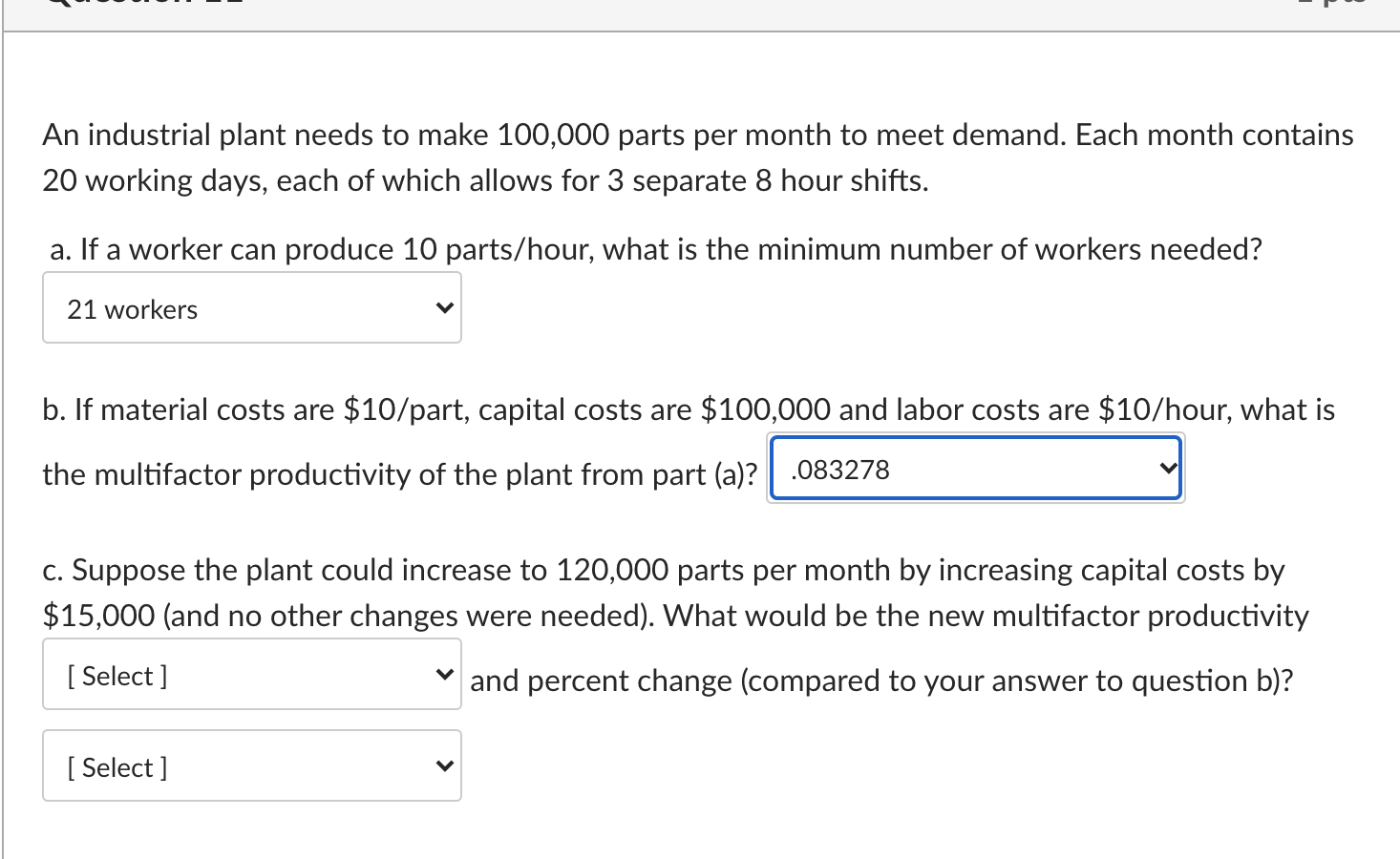Click the chevron on the second [Select] dropdown
Image resolution: width=1400 pixels, height=859 pixels.
(x=443, y=765)
